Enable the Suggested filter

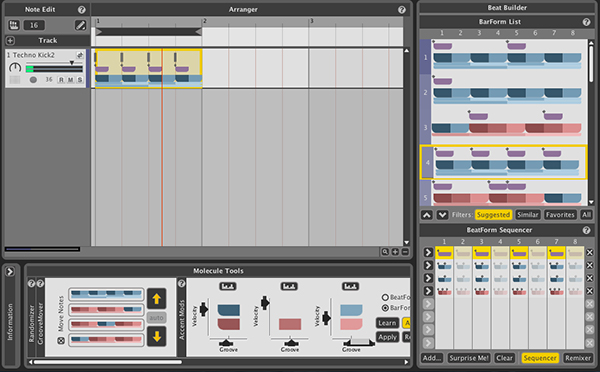tap(493, 215)
